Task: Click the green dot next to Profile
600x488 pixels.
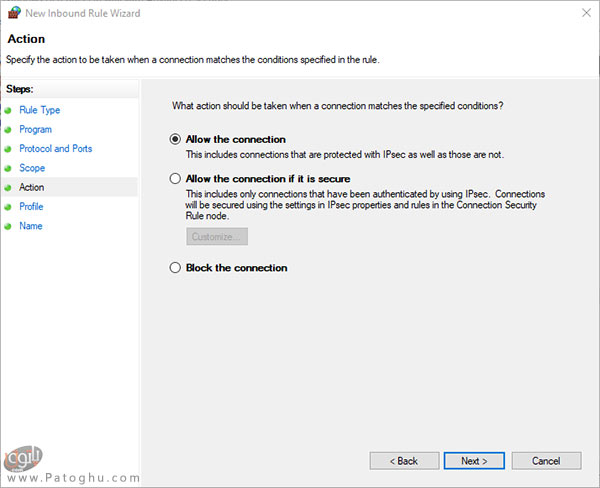Action: point(8,207)
